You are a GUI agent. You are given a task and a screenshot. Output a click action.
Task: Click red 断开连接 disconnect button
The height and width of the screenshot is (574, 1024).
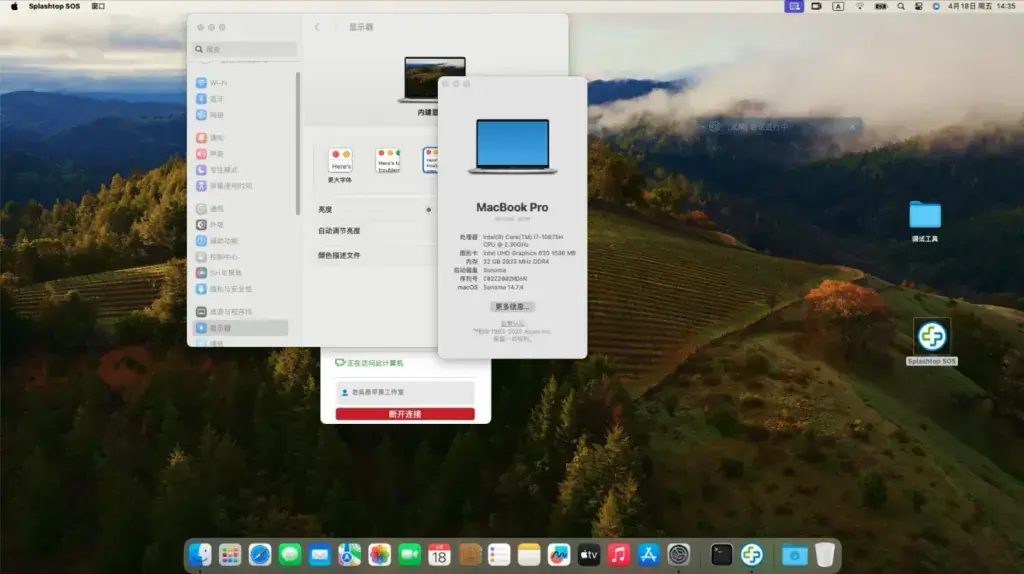pos(405,414)
